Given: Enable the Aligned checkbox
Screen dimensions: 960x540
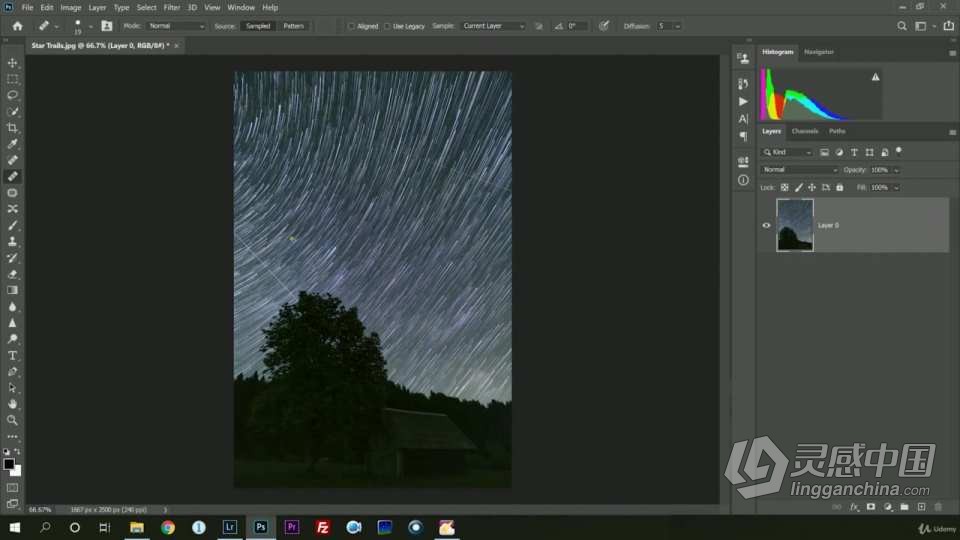Looking at the screenshot, I should tap(351, 26).
